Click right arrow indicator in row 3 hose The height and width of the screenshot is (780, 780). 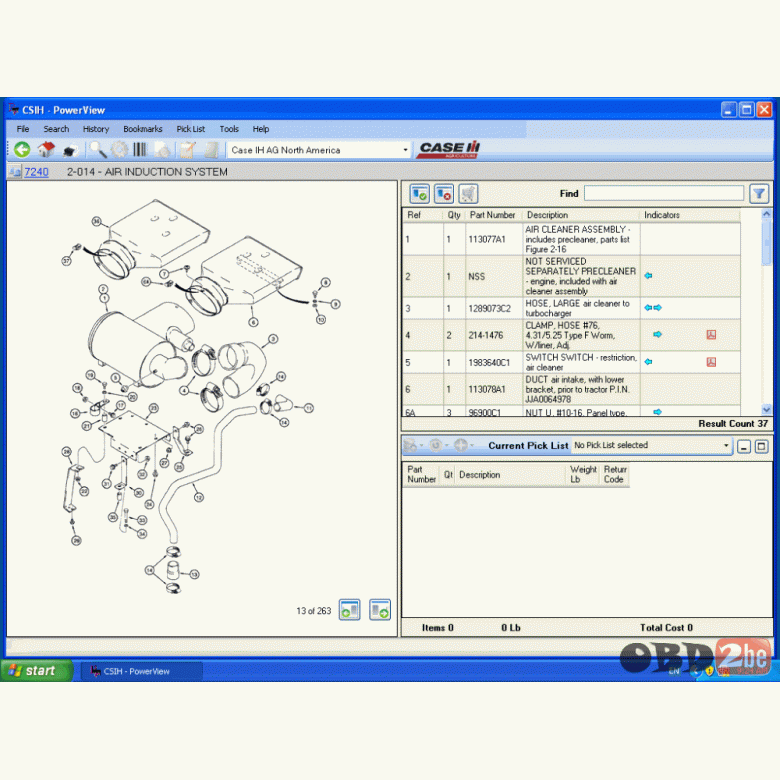point(658,308)
